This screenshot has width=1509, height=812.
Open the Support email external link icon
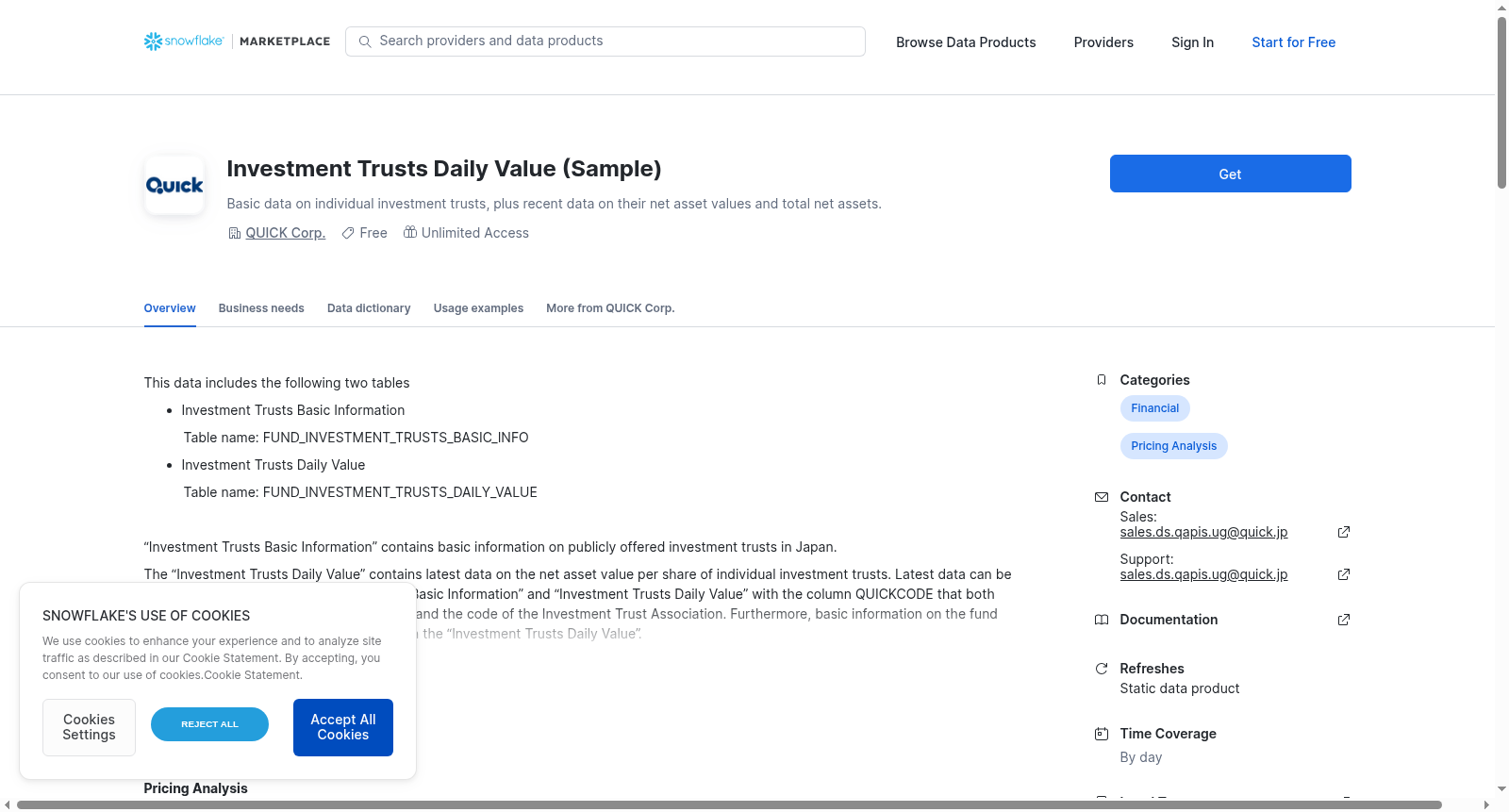(x=1344, y=574)
